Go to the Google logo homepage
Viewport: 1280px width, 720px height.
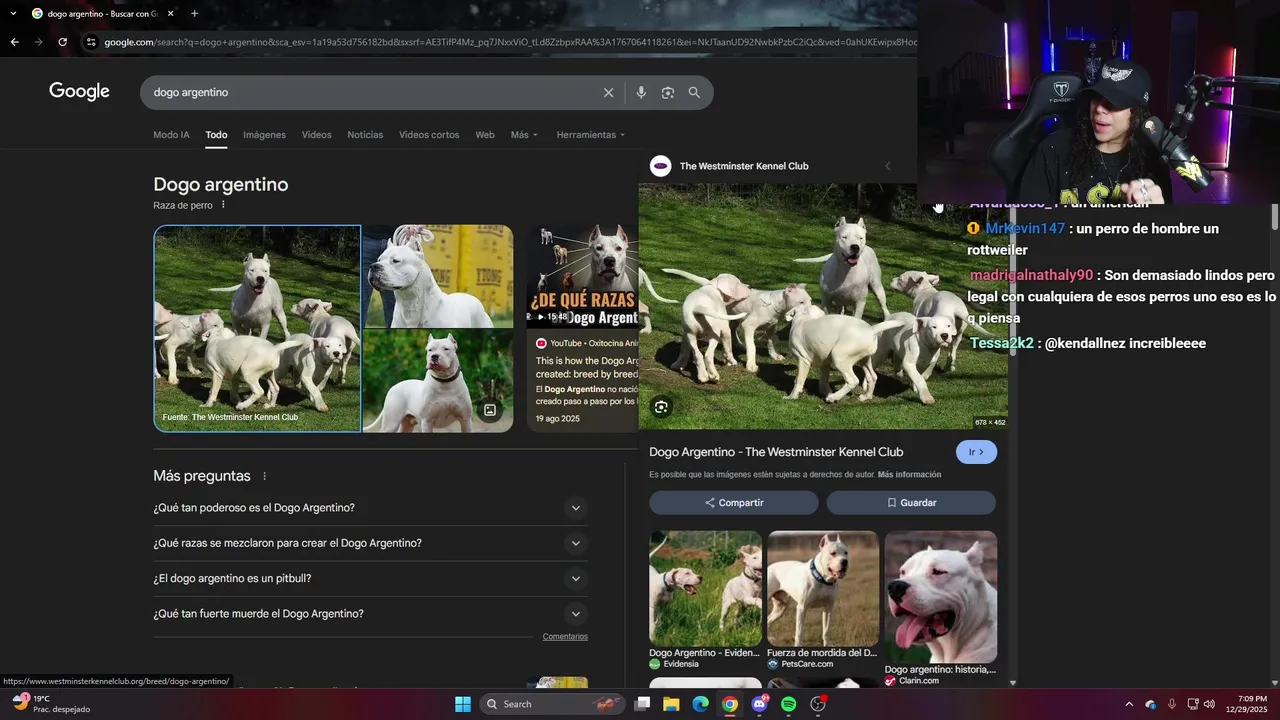tap(79, 92)
